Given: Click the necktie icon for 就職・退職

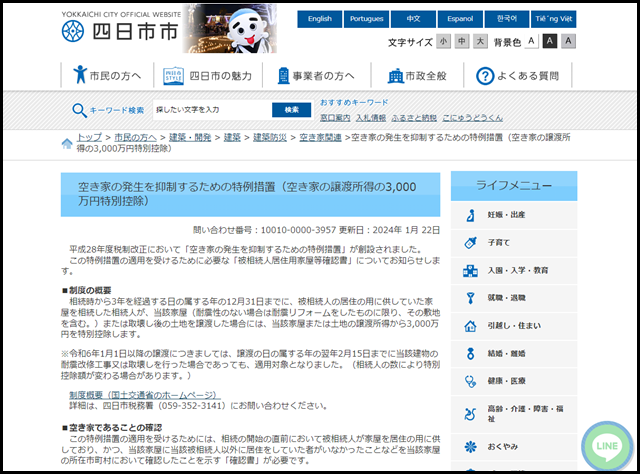Looking at the screenshot, I should (470, 298).
